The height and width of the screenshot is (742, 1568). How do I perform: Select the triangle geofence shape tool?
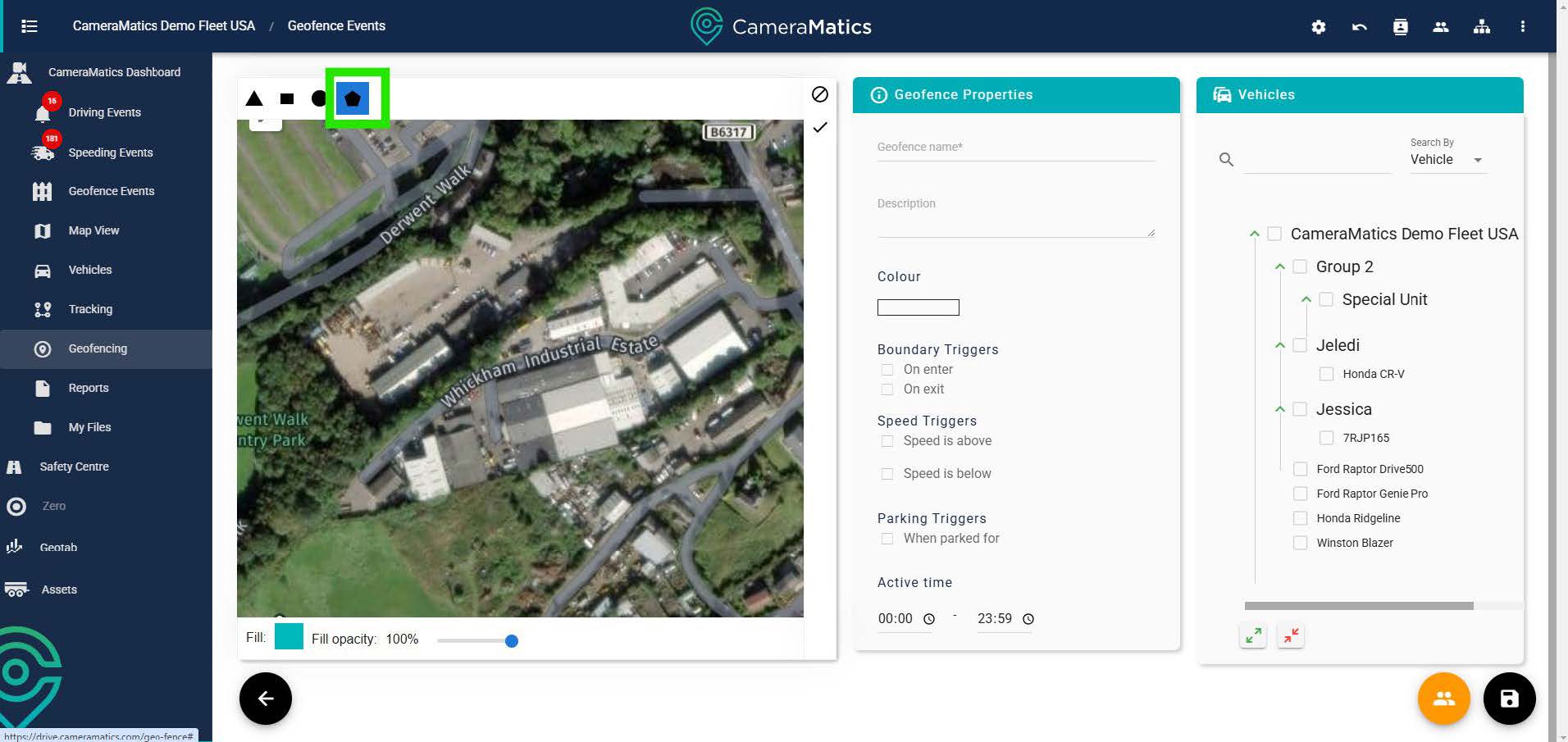pos(254,99)
